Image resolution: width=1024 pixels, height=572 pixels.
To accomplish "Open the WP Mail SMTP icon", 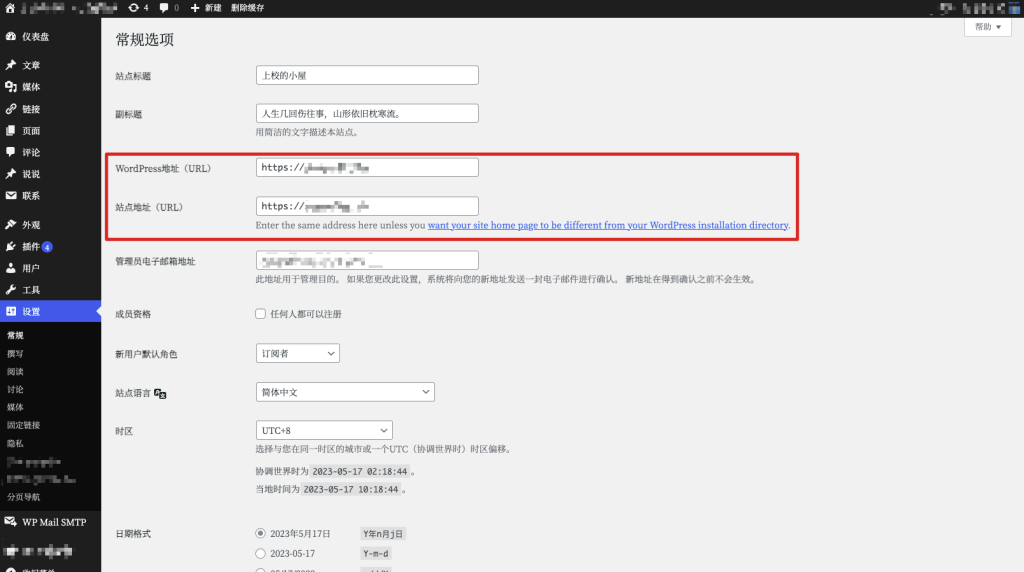I will pos(10,522).
